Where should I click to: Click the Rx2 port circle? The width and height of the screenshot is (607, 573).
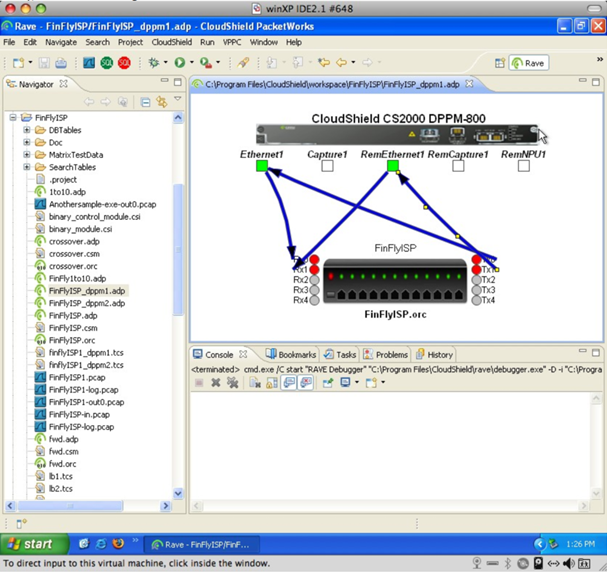click(x=314, y=280)
